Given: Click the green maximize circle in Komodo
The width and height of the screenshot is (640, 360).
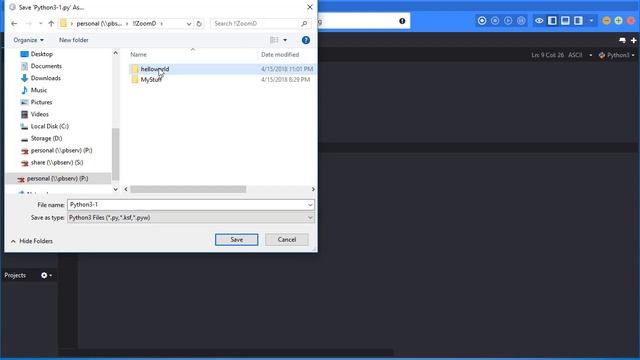Looking at the screenshot, I should tap(618, 20).
